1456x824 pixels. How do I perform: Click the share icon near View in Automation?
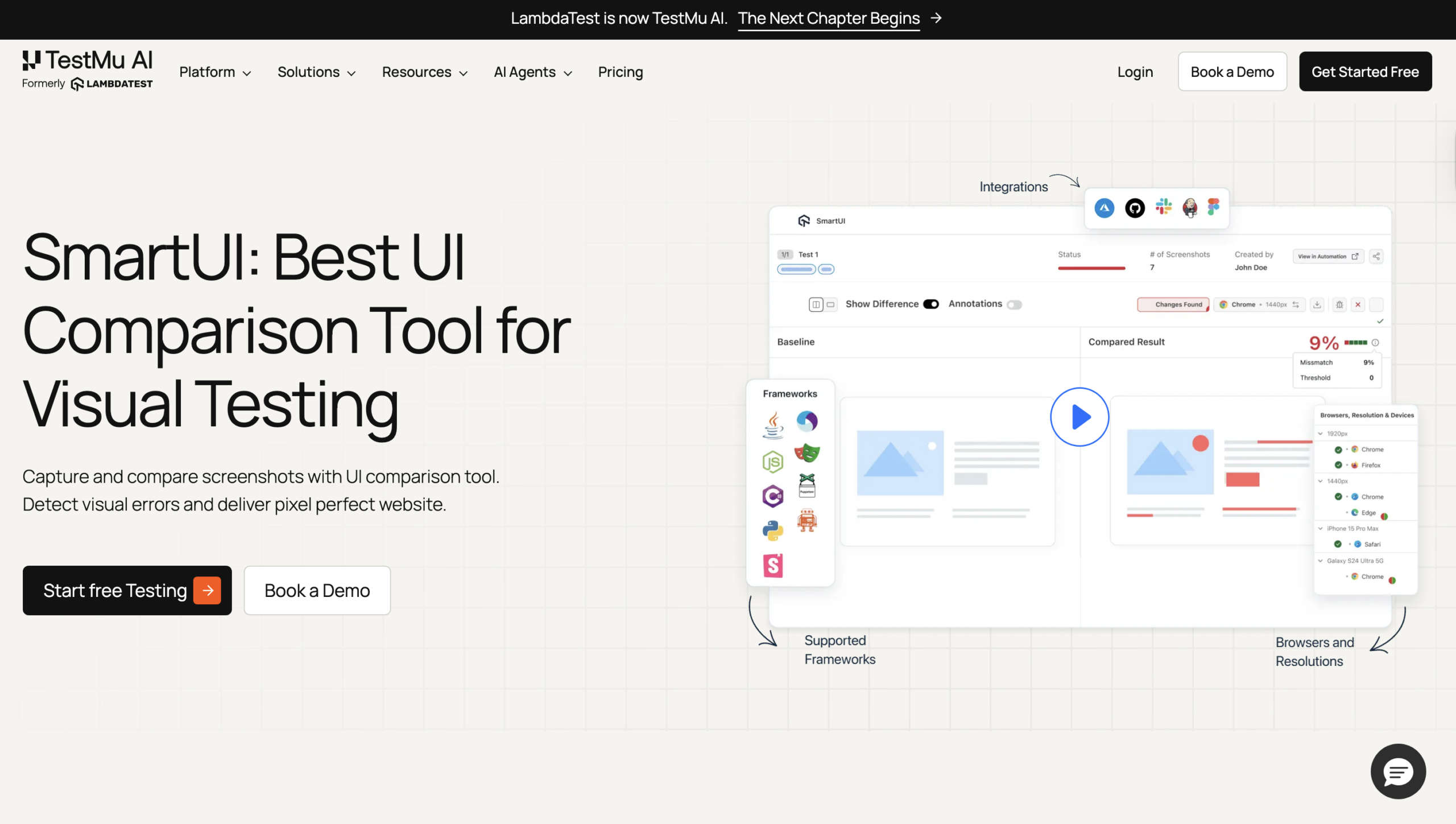1377,256
